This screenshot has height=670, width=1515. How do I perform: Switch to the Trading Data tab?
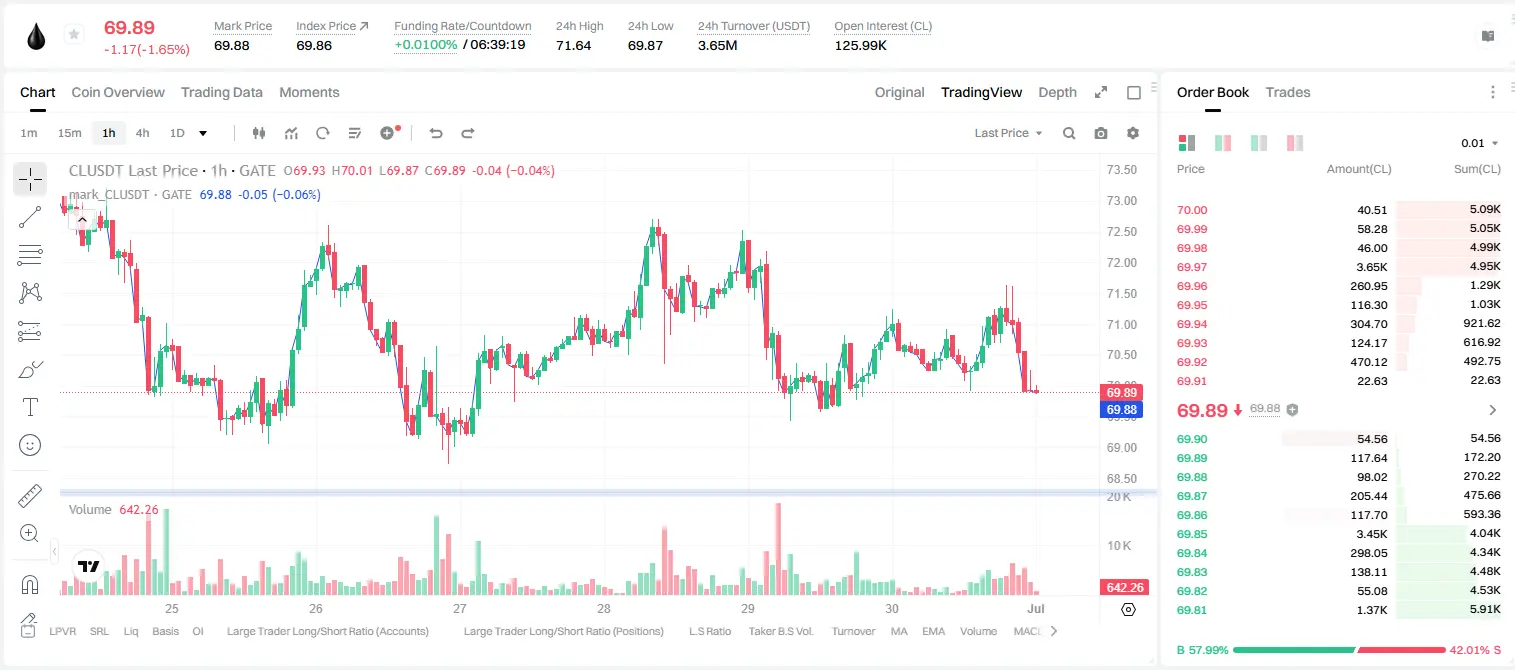tap(222, 92)
